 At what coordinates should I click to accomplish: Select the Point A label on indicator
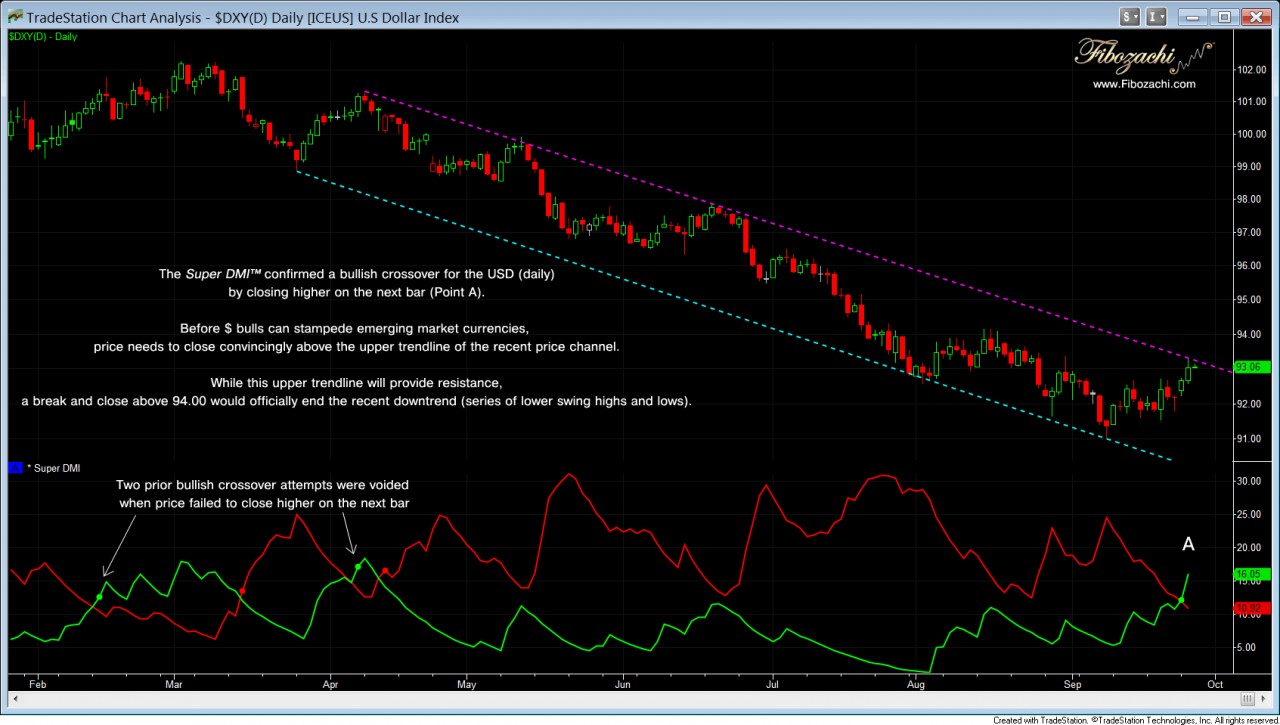(x=1188, y=545)
